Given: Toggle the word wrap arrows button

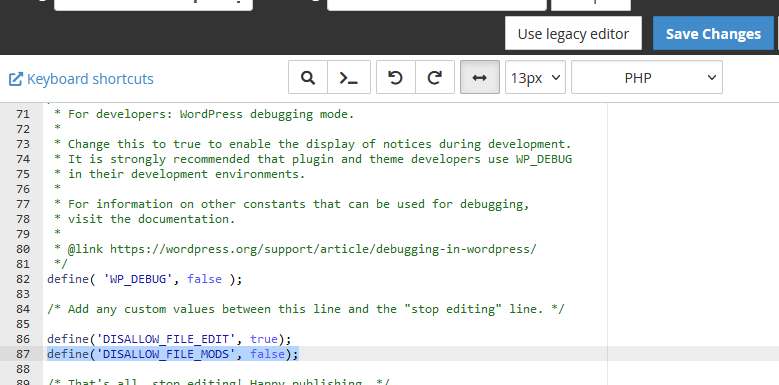Looking at the screenshot, I should [479, 77].
